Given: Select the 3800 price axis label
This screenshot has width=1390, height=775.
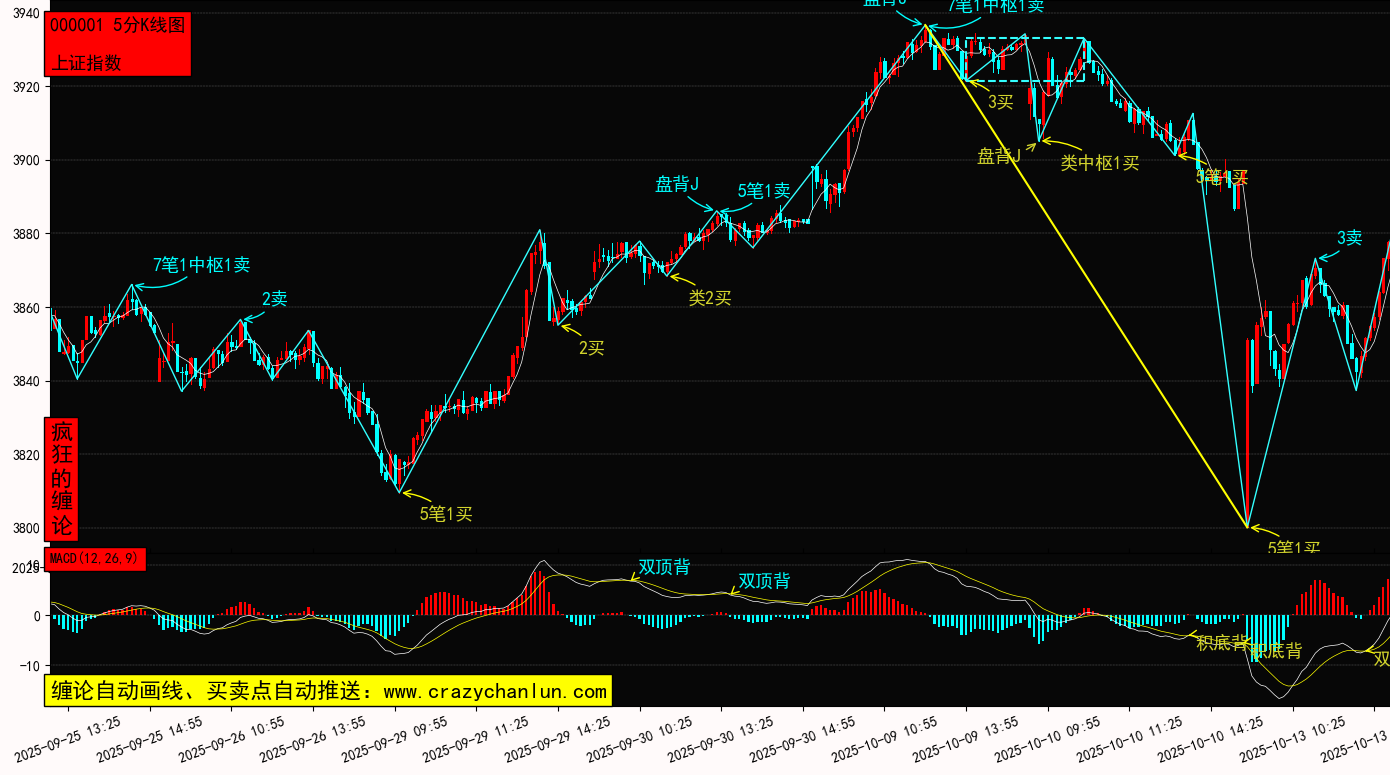Looking at the screenshot, I should point(24,528).
